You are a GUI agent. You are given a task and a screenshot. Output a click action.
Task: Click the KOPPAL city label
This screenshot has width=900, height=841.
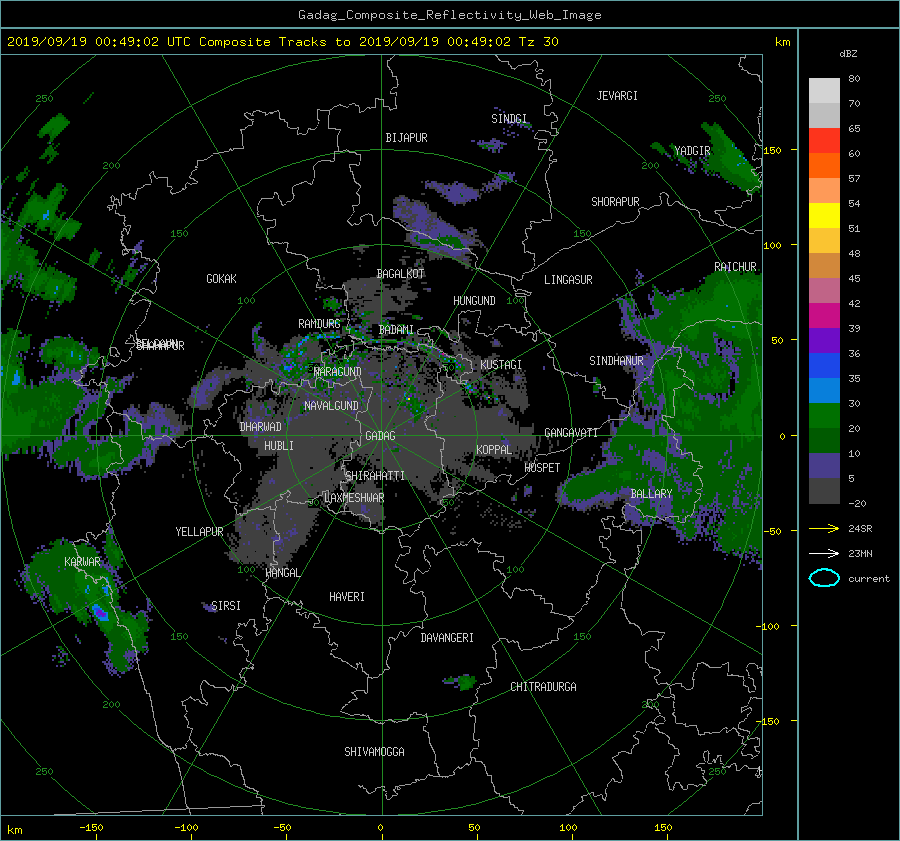(494, 450)
